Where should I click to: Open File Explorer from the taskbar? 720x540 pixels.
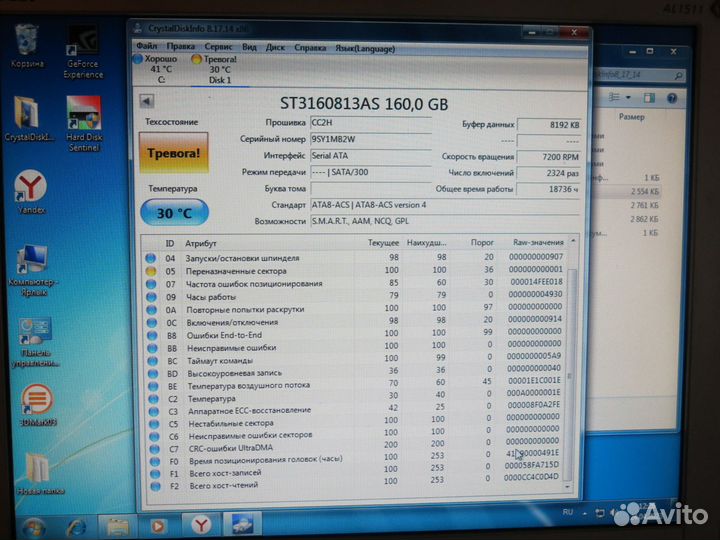(x=118, y=527)
